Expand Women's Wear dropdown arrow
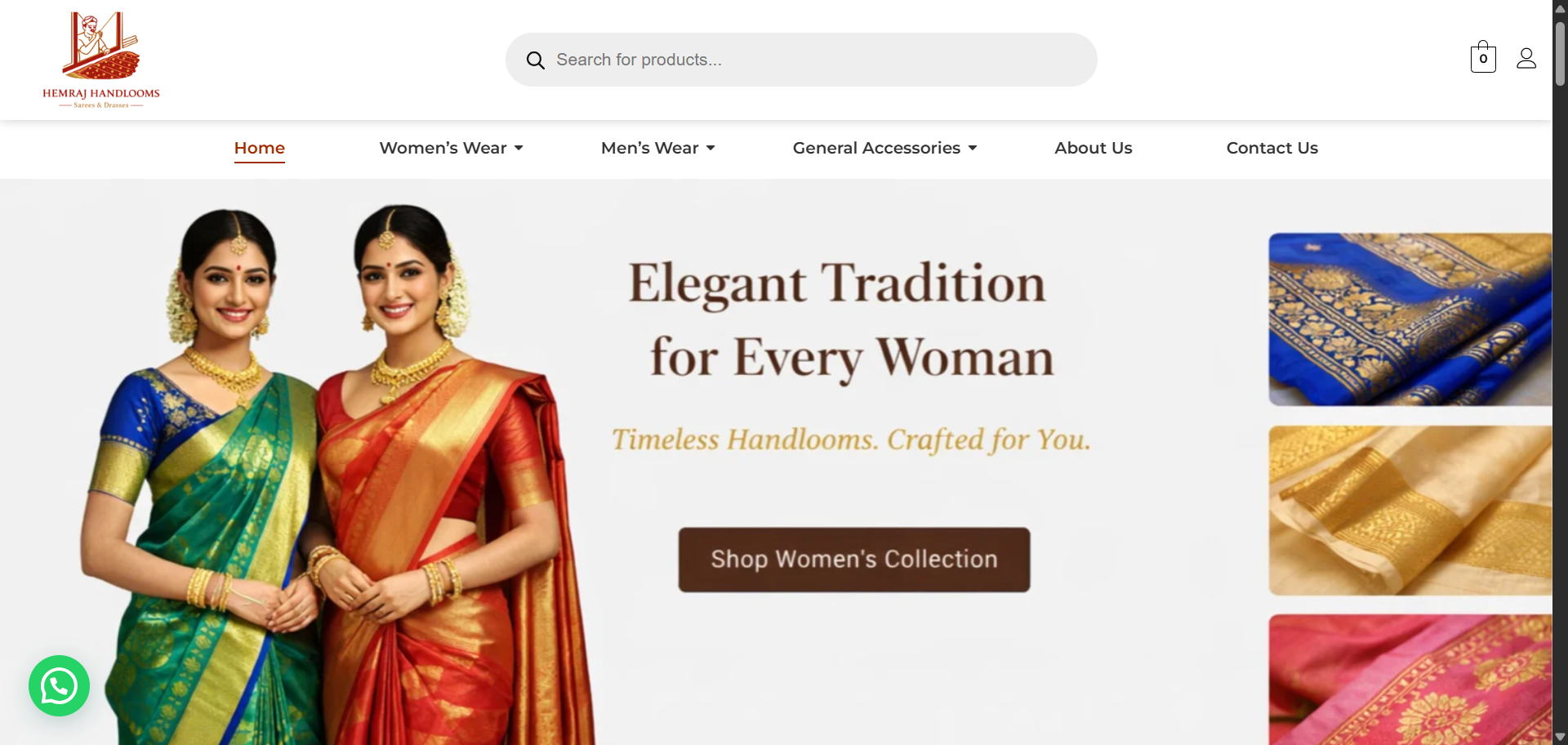The width and height of the screenshot is (1568, 745). (x=519, y=148)
